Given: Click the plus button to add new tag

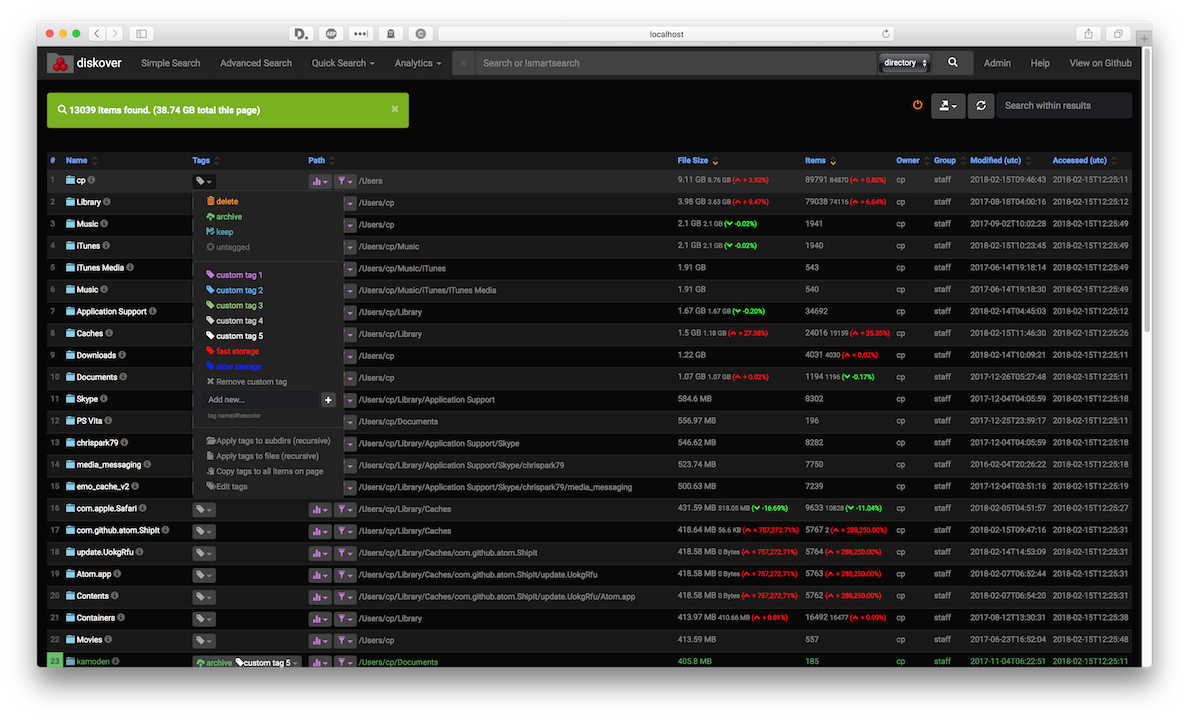Looking at the screenshot, I should pyautogui.click(x=328, y=399).
